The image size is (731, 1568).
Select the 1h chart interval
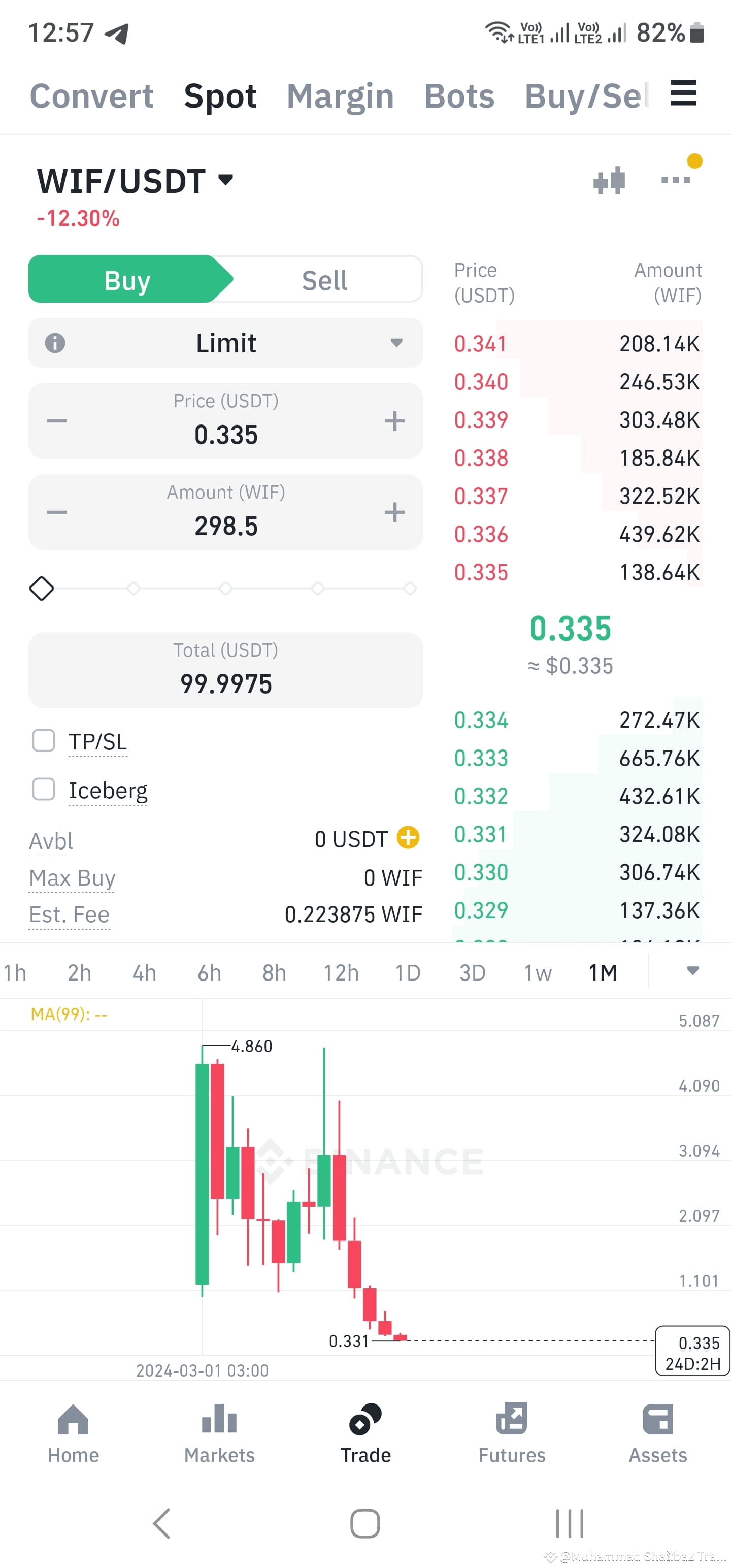tap(15, 973)
